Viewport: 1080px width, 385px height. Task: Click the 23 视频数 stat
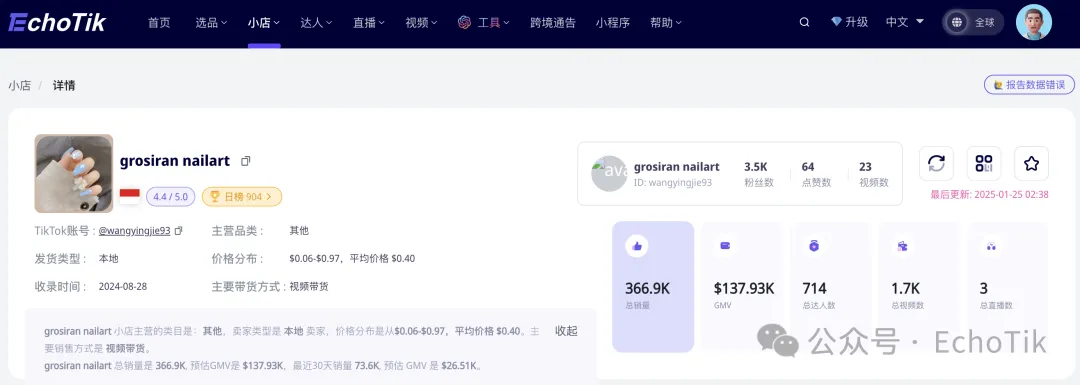874,174
